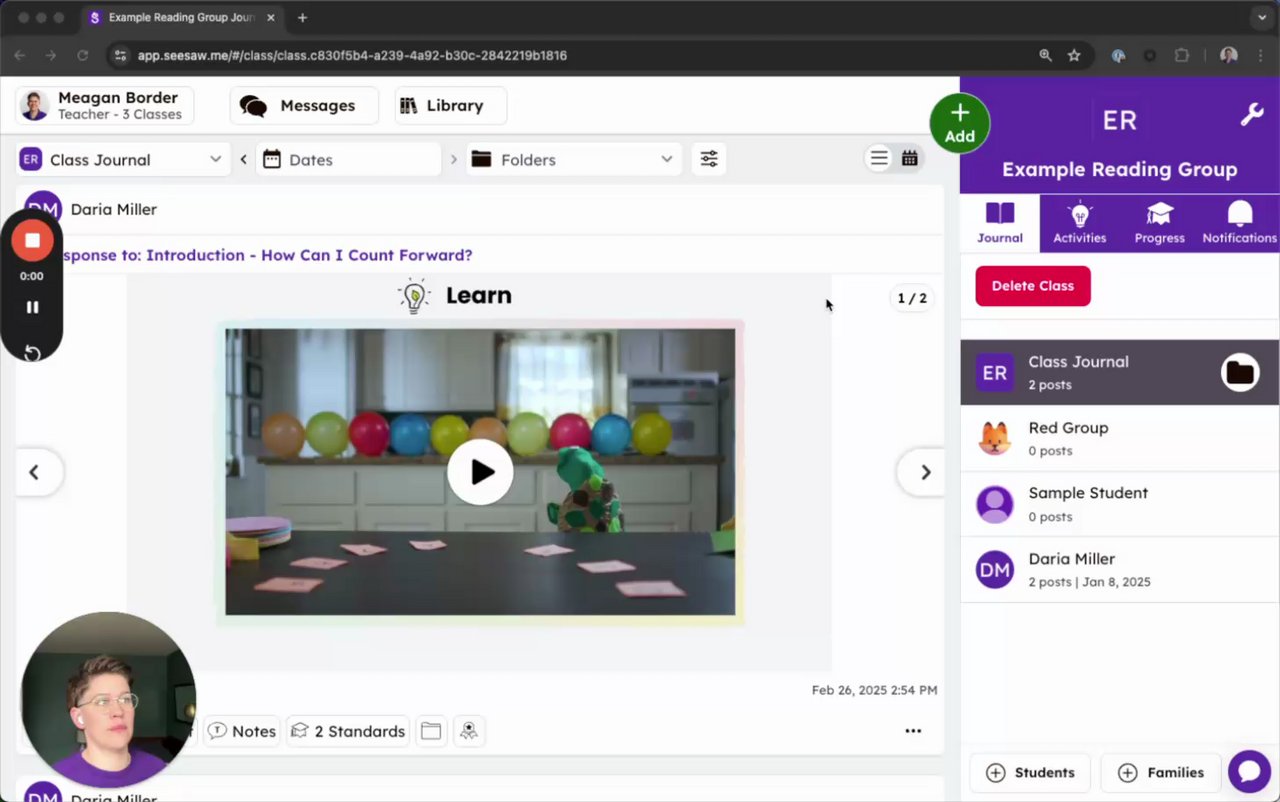Switch to the Notifications tab
Screen dimensions: 1280x802
[x=1240, y=223]
